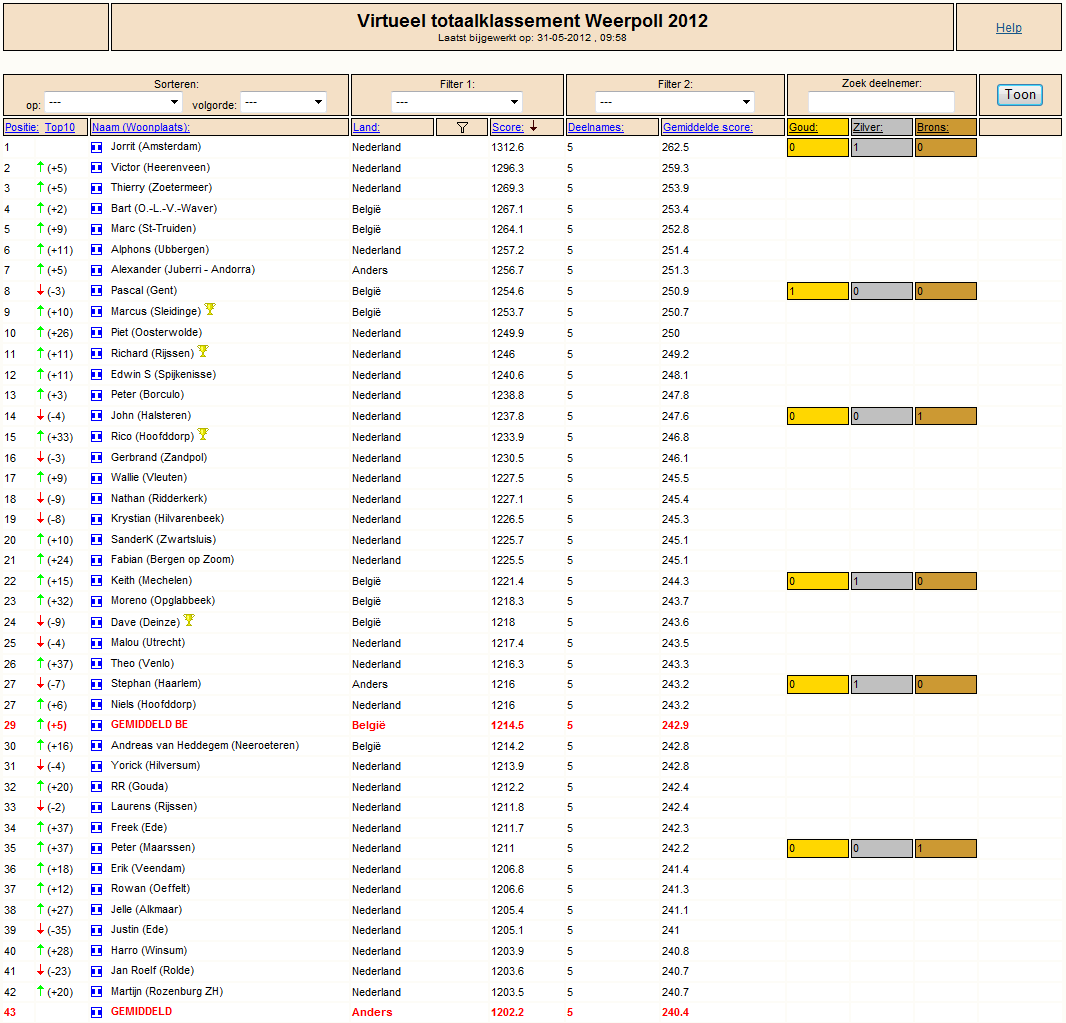Click the blue info icon next to Thierry (Zoetermeer)

[x=97, y=188]
